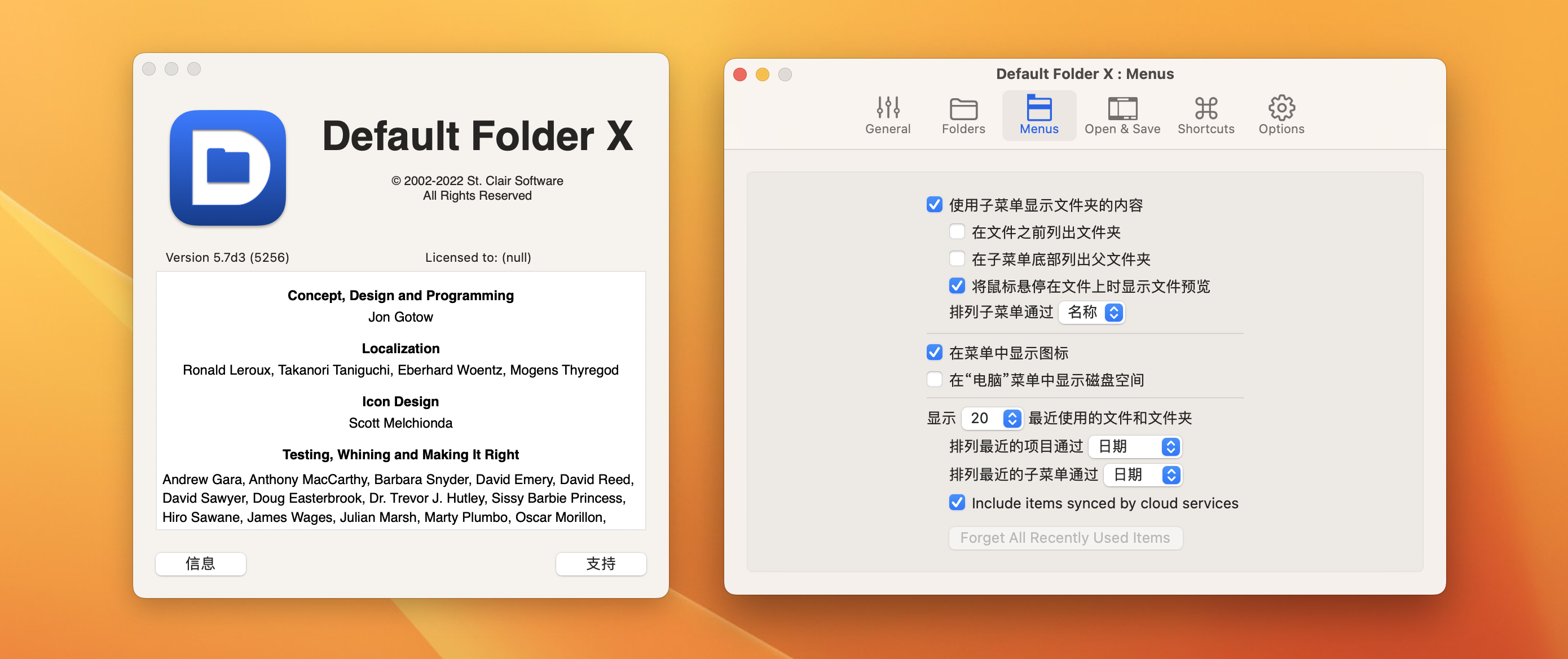Image resolution: width=1568 pixels, height=659 pixels.
Task: Click Forget All Recently Used Items button
Action: coord(1065,538)
